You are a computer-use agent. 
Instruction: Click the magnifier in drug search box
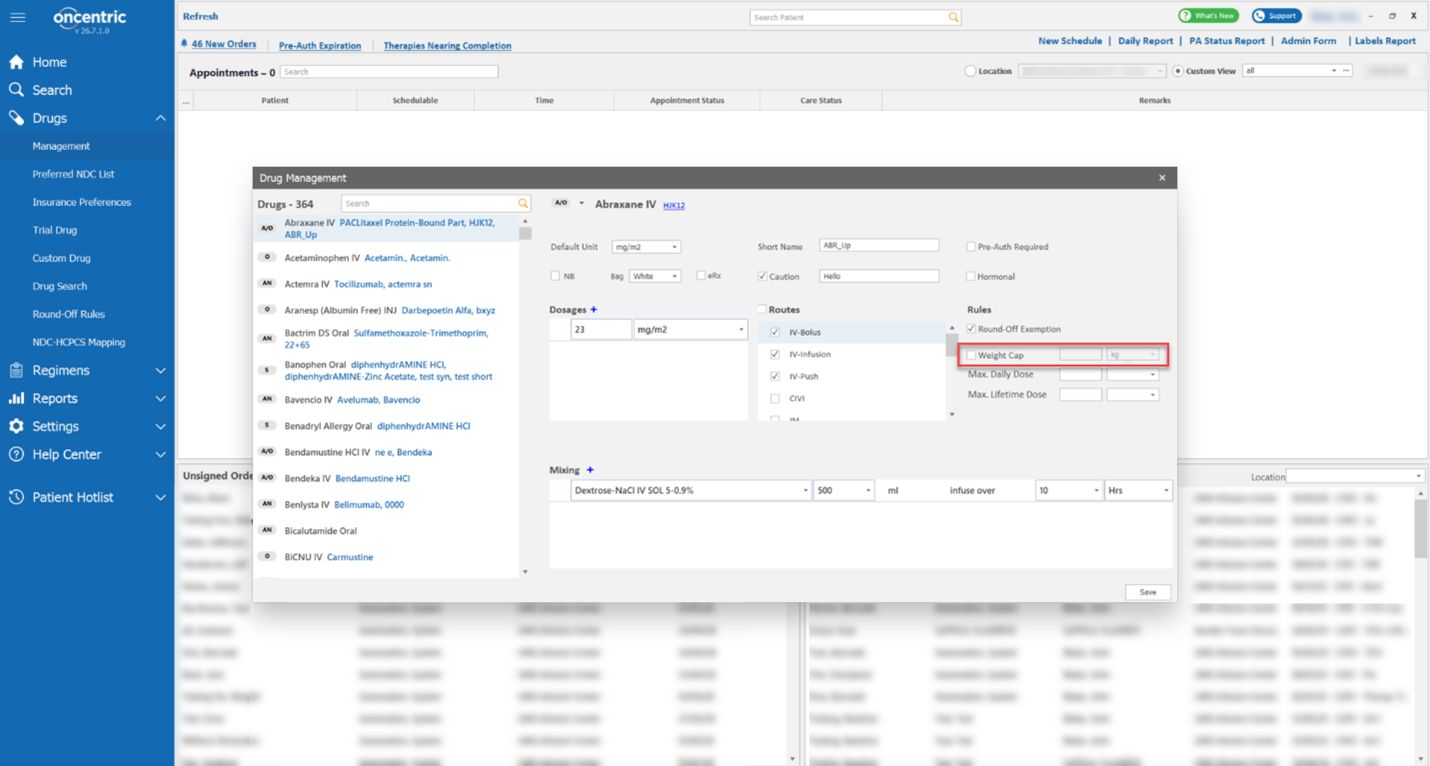[x=523, y=203]
